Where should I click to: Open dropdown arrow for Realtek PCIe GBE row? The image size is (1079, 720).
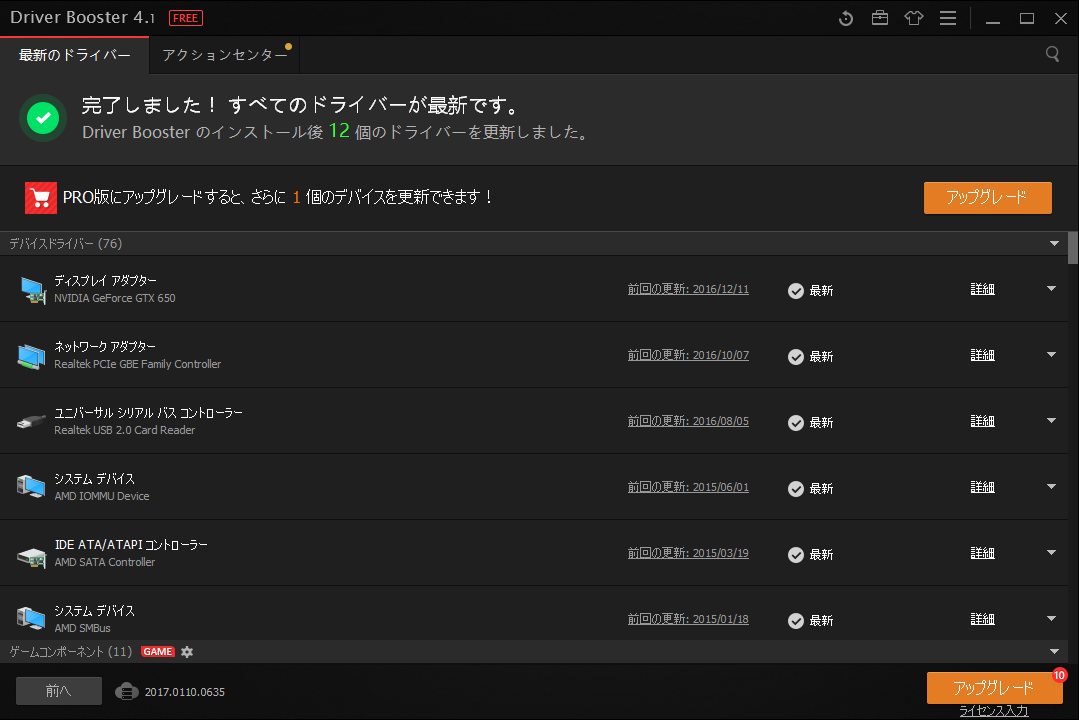(1051, 355)
